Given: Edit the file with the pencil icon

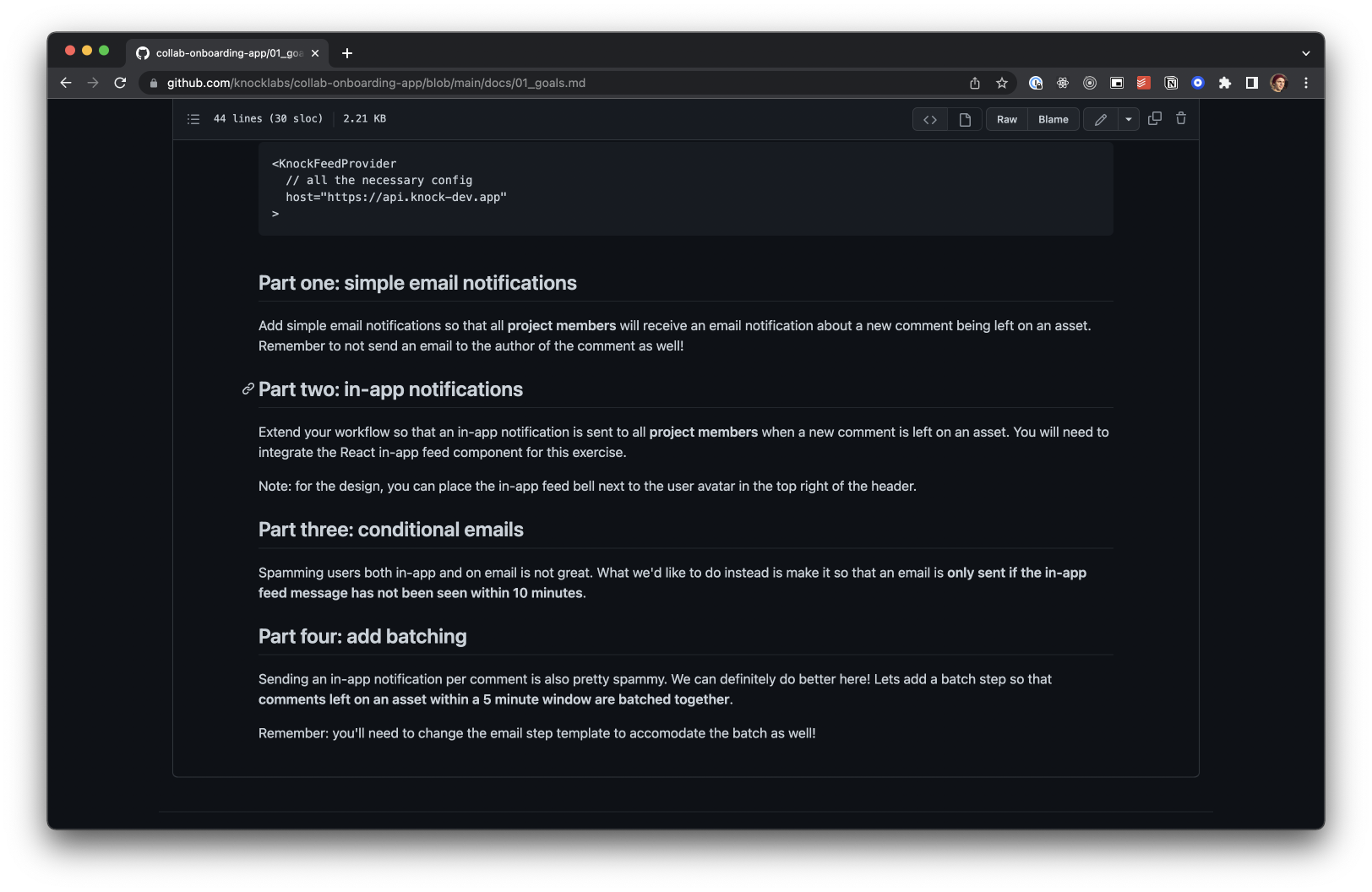Looking at the screenshot, I should pos(1100,119).
